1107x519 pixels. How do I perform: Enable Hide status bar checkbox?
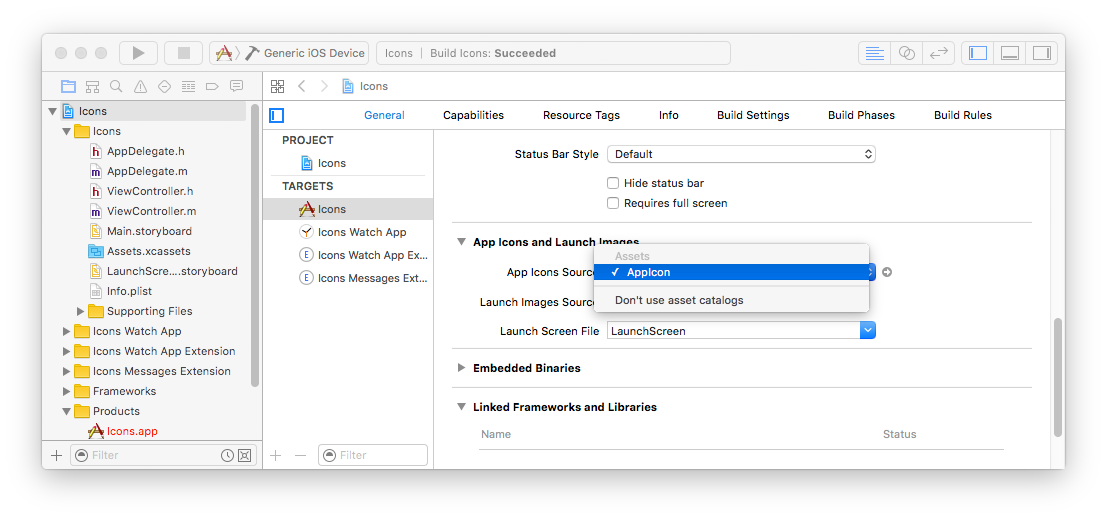(613, 183)
